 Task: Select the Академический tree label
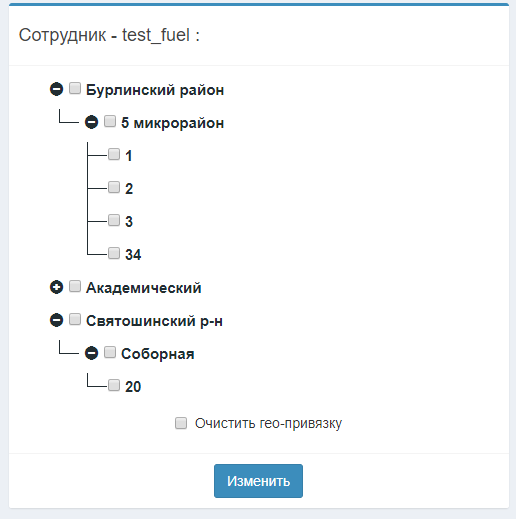pyautogui.click(x=144, y=288)
